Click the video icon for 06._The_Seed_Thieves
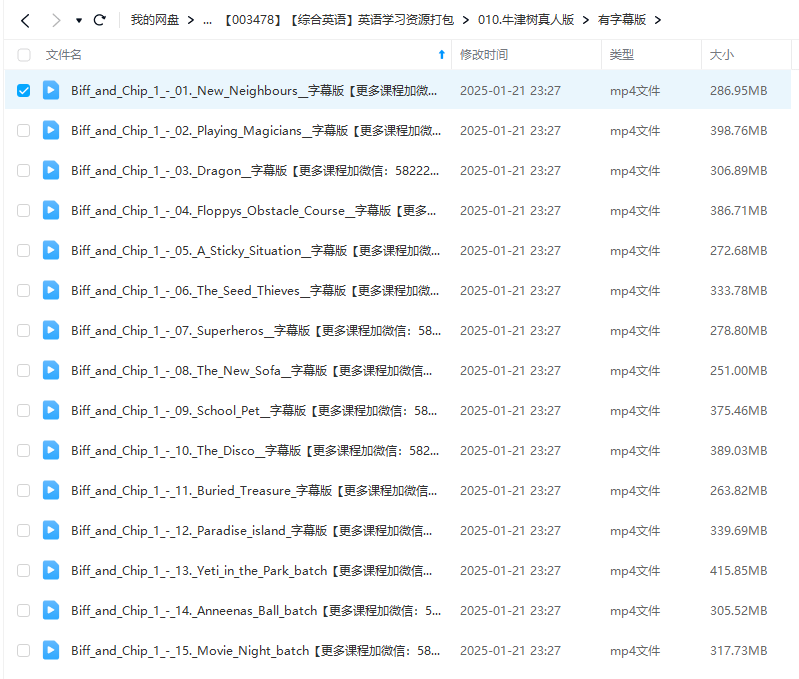The image size is (799, 679). coord(50,290)
